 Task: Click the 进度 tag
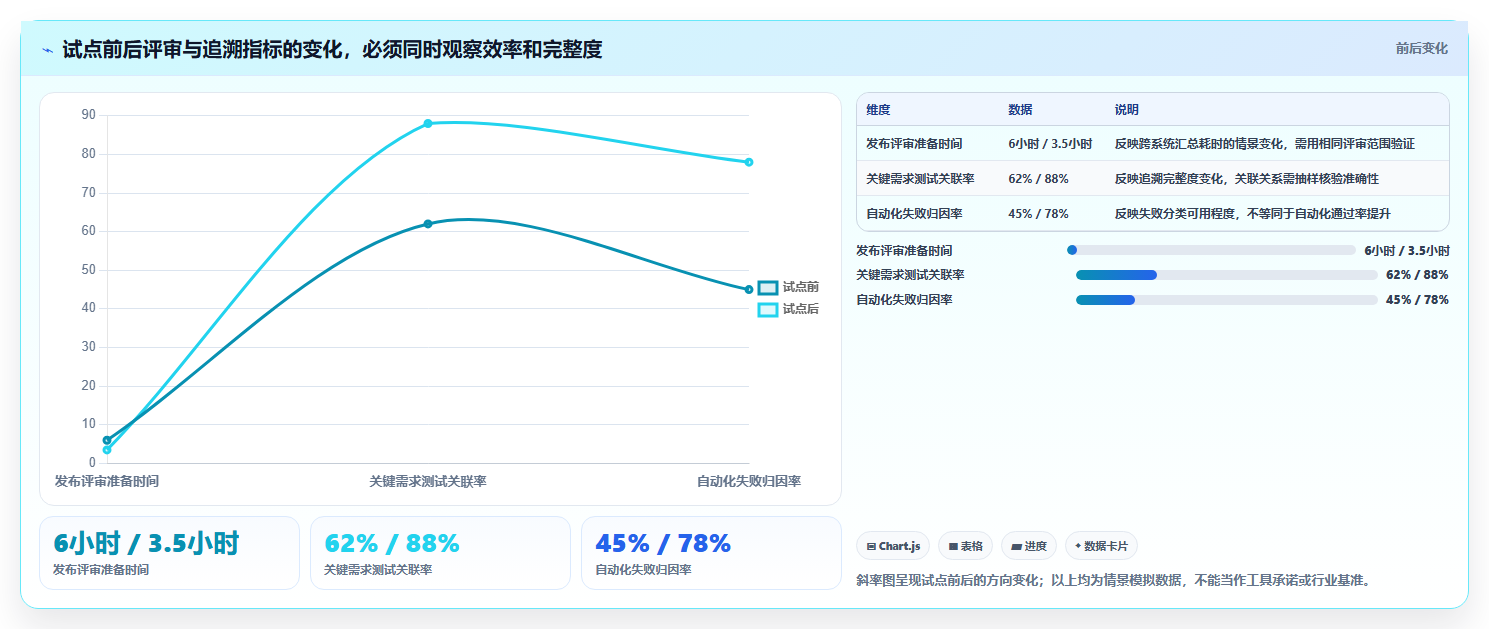pyautogui.click(x=1029, y=546)
